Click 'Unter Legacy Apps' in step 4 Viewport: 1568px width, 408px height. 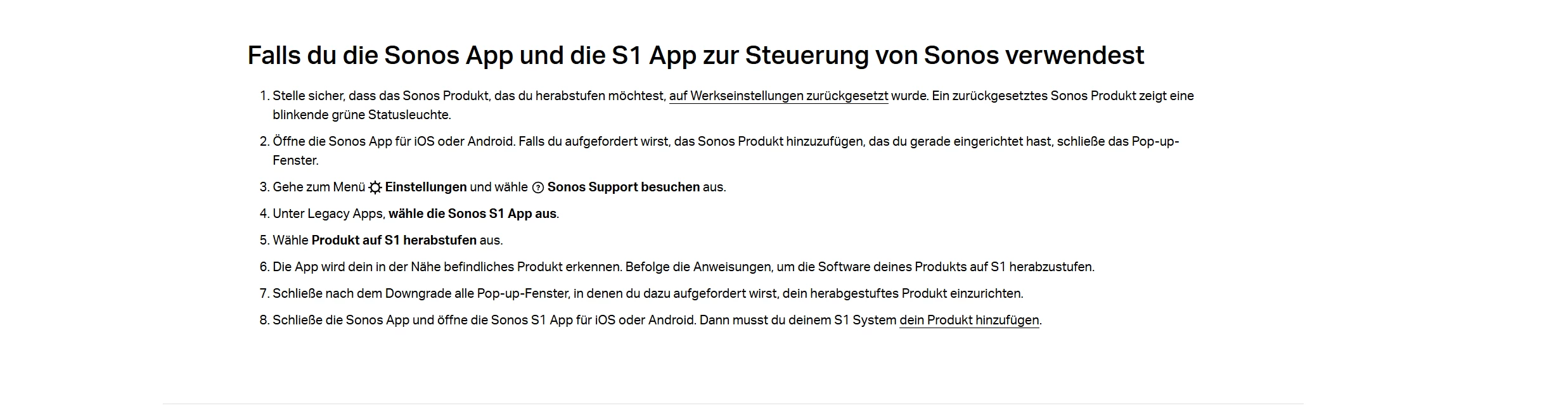[328, 214]
